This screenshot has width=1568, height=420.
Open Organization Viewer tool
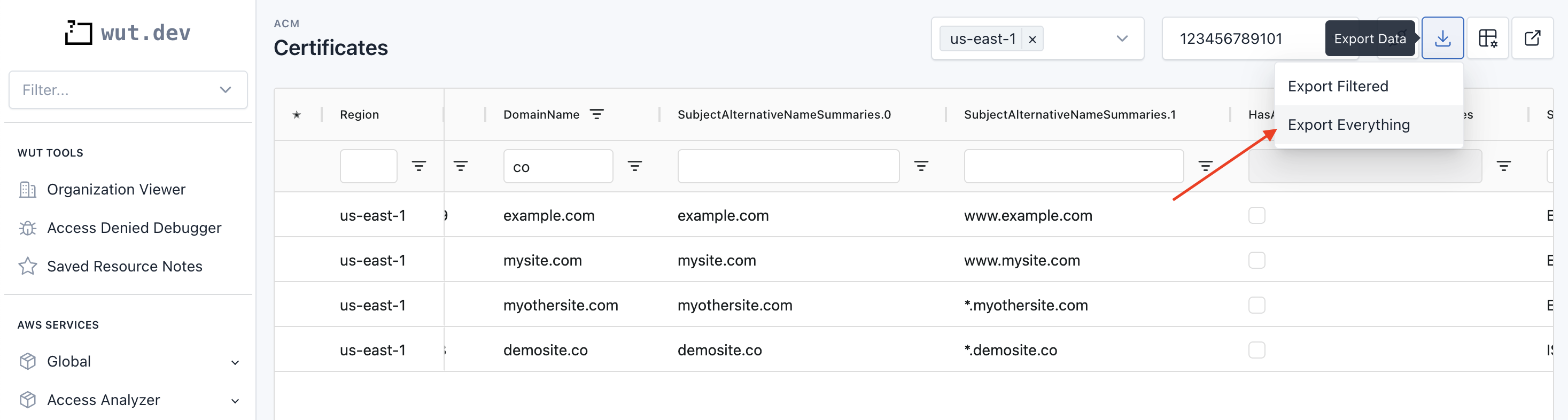coord(115,190)
